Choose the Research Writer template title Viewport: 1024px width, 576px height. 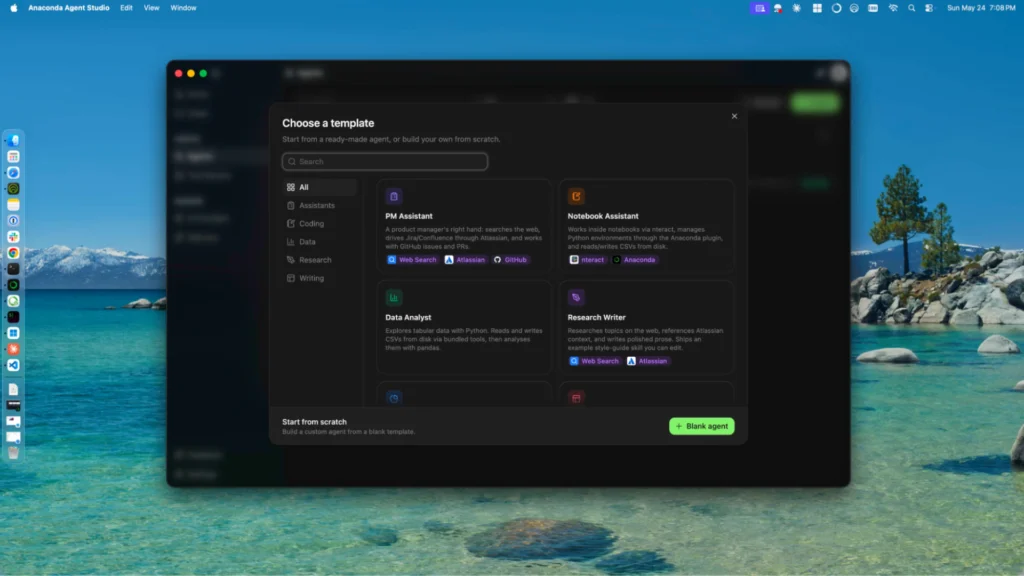[596, 317]
